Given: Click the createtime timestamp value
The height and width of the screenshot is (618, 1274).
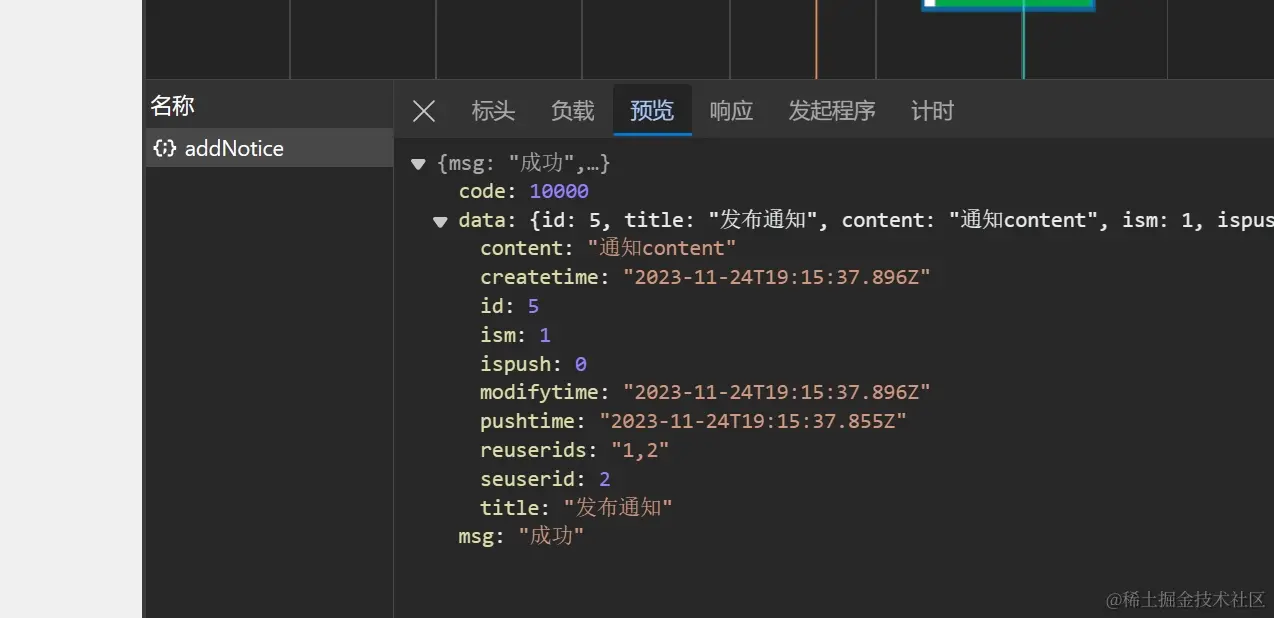Looking at the screenshot, I should point(776,277).
